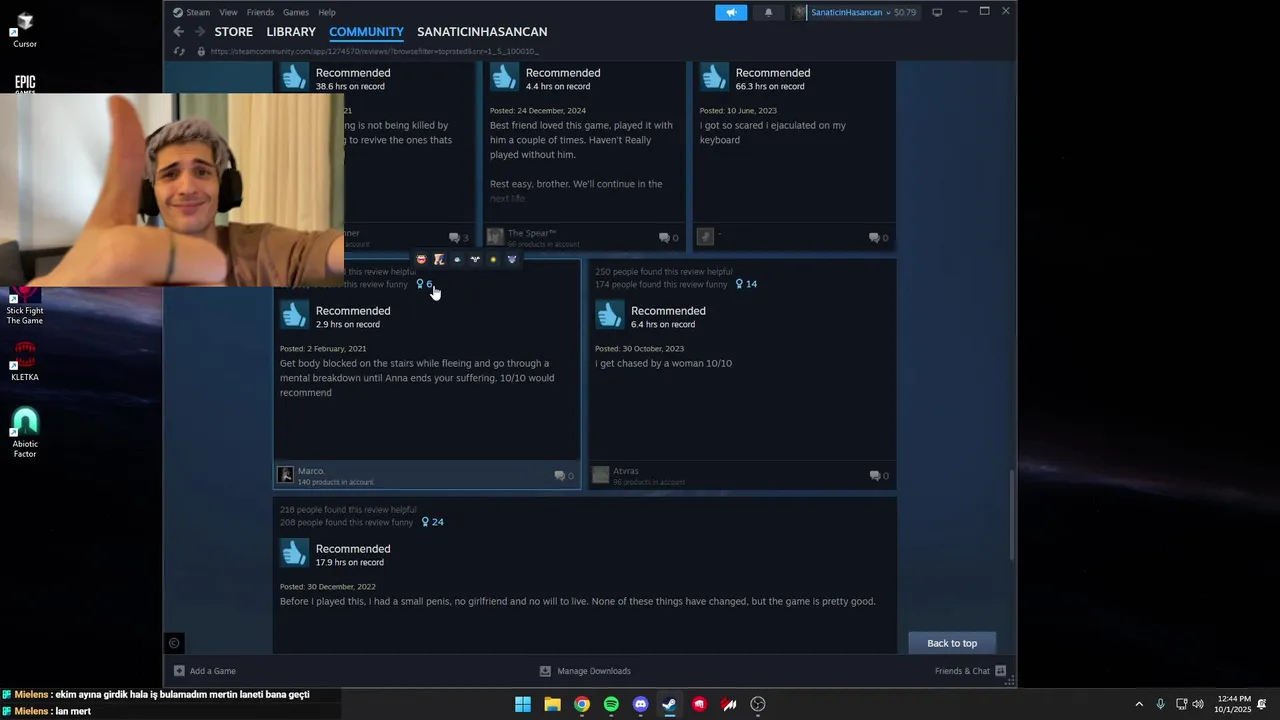Open Spotify from taskbar
1280x720 pixels.
pyautogui.click(x=611, y=704)
